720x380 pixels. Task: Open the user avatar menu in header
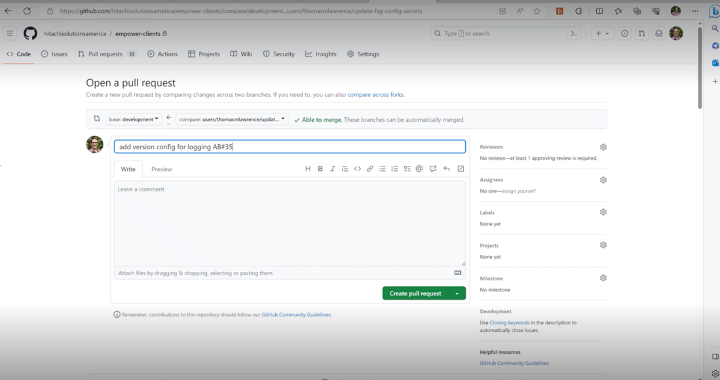tap(676, 33)
